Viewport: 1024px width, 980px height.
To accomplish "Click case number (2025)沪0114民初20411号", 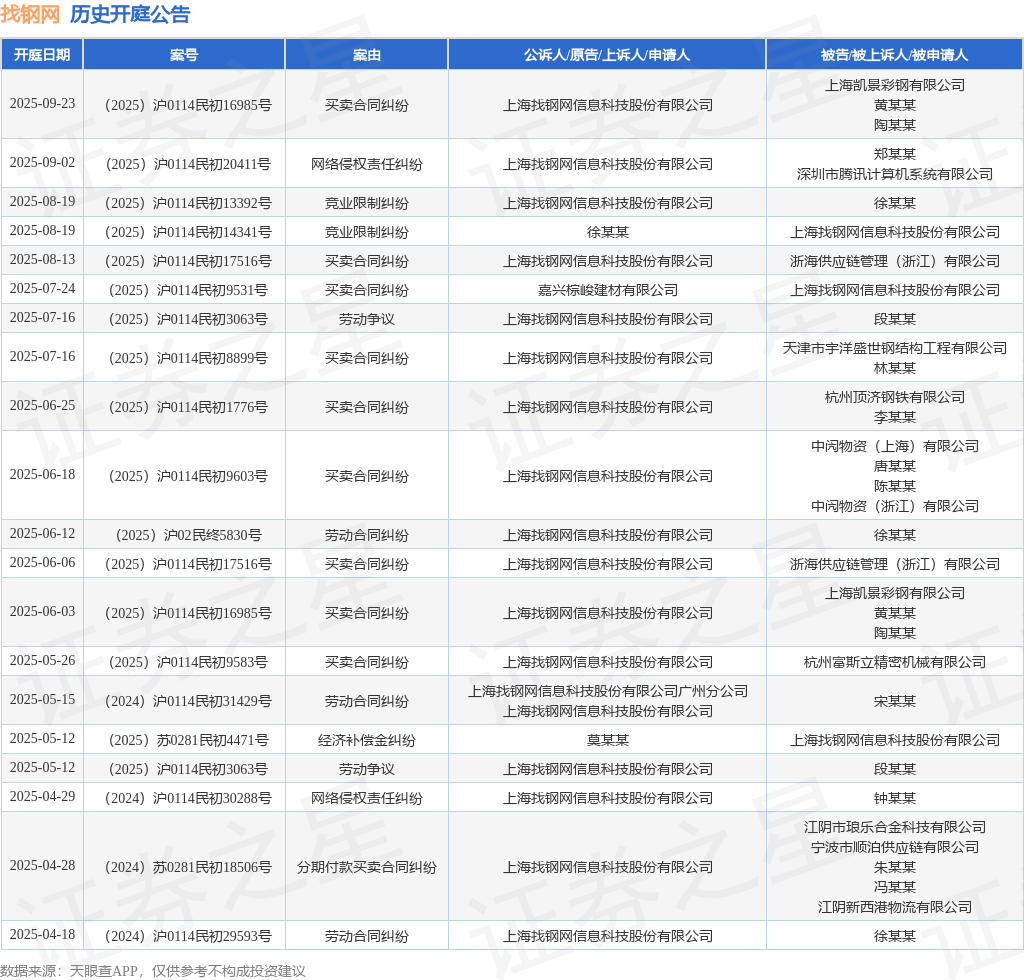I will (x=188, y=164).
